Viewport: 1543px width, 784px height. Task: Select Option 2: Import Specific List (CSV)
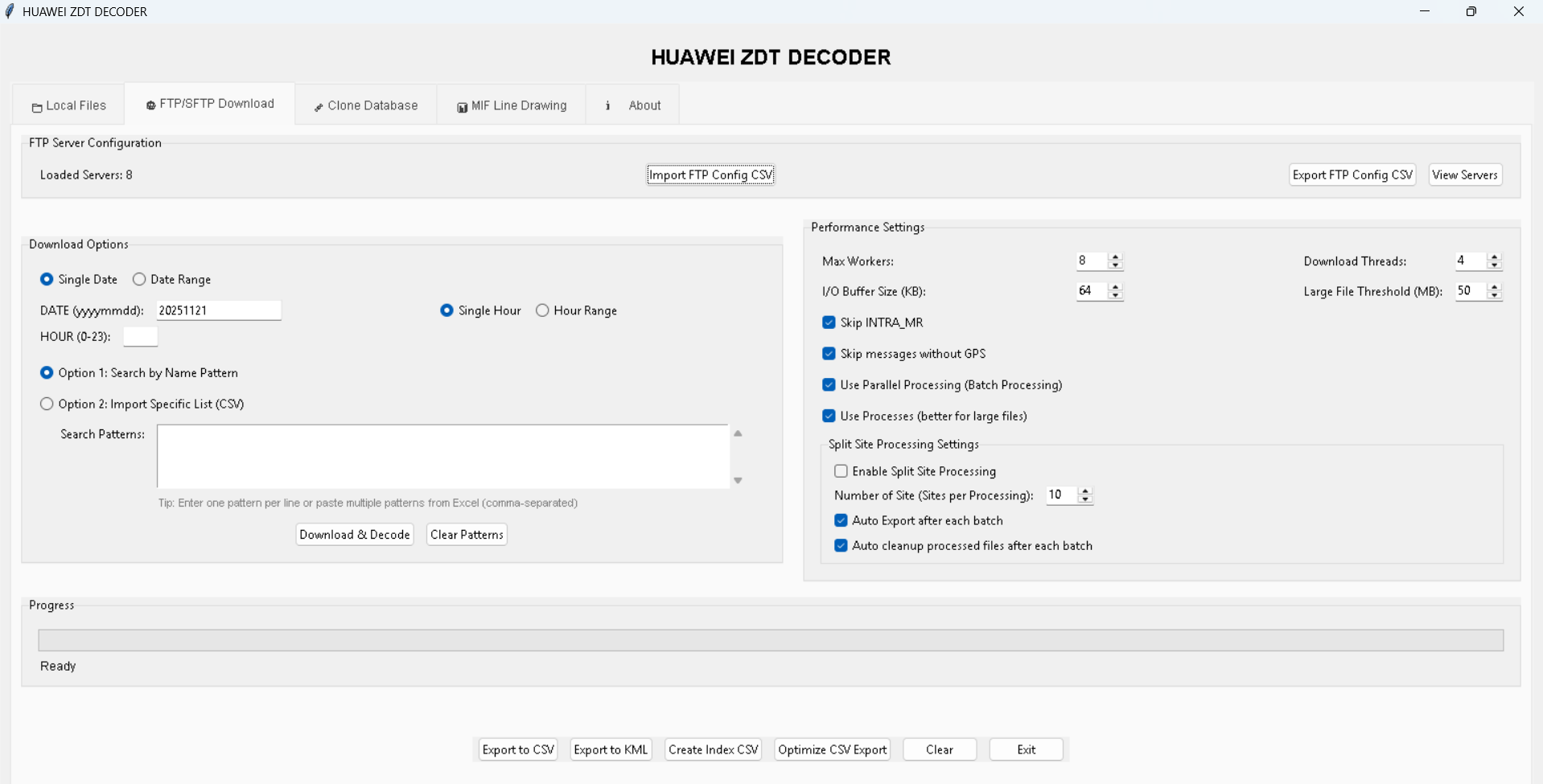click(x=47, y=404)
